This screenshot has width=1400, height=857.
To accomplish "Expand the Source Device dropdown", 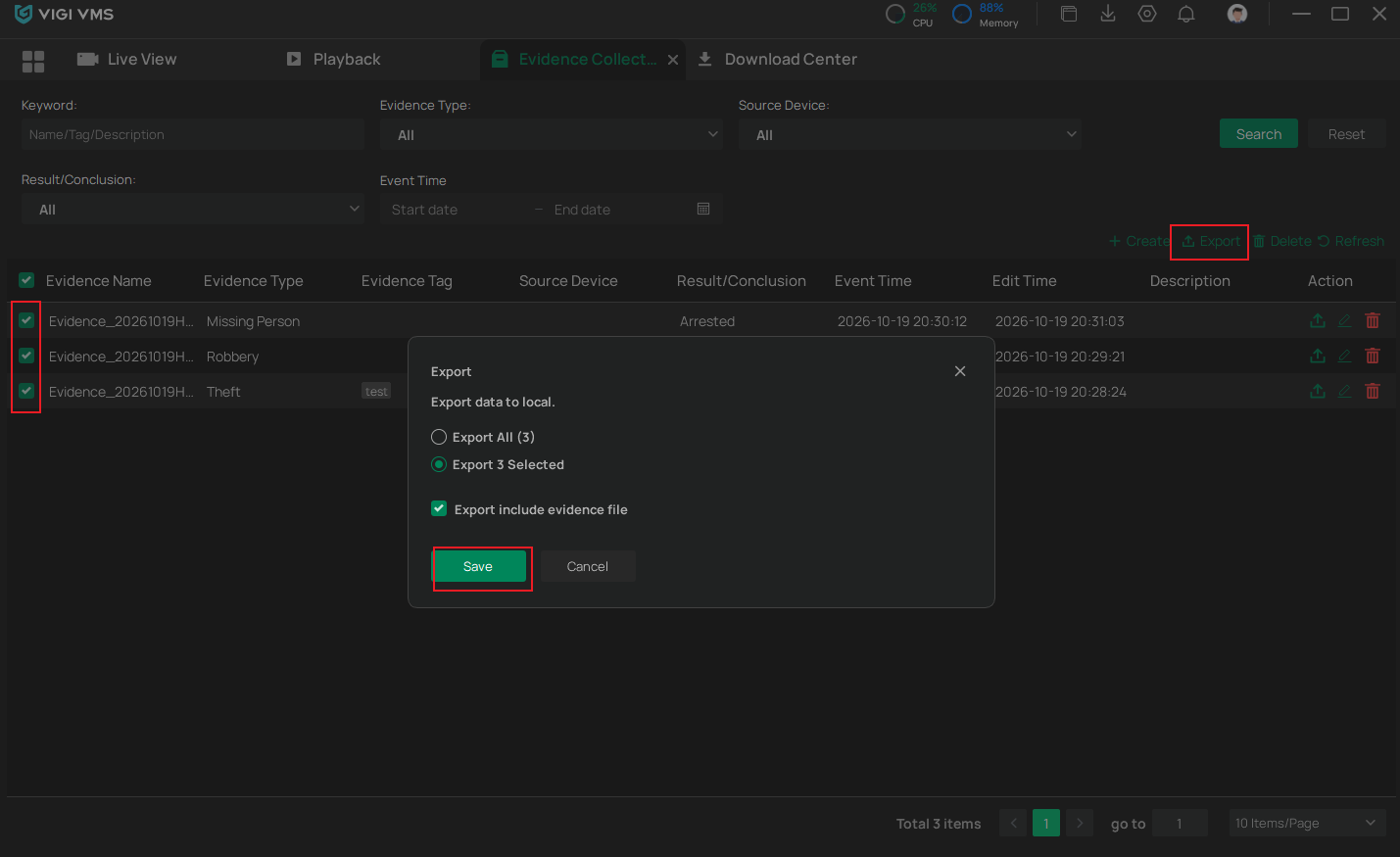I will tap(910, 134).
